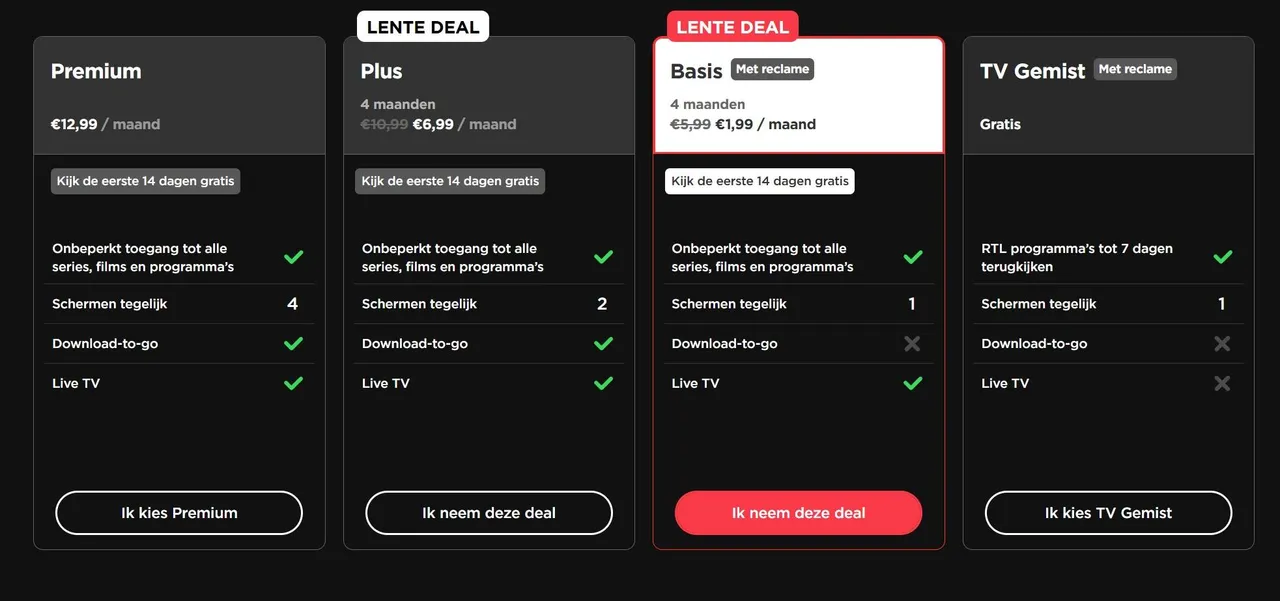Click the Met reclame tag beside Basis
Screen dimensions: 1280x601
(772, 69)
